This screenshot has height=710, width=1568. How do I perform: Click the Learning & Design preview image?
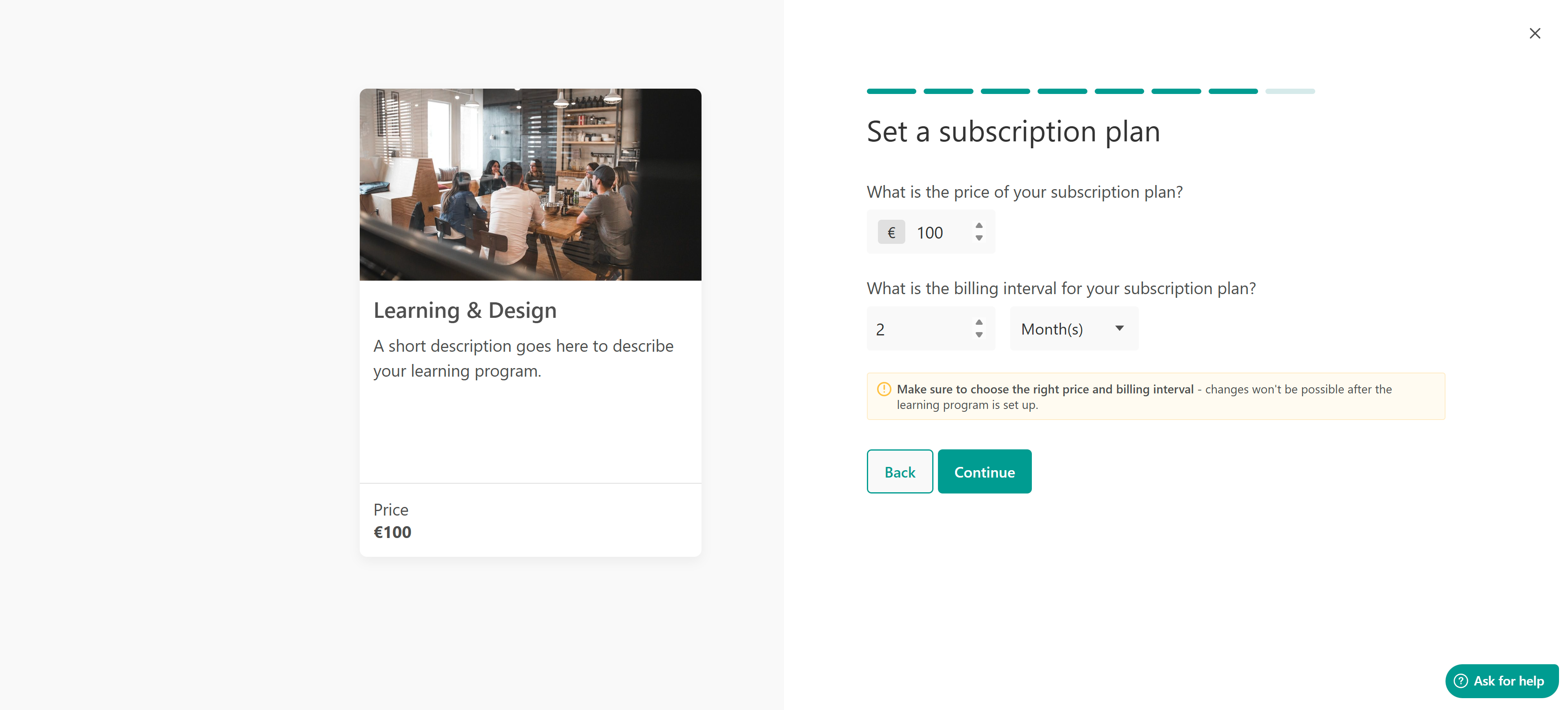click(530, 185)
